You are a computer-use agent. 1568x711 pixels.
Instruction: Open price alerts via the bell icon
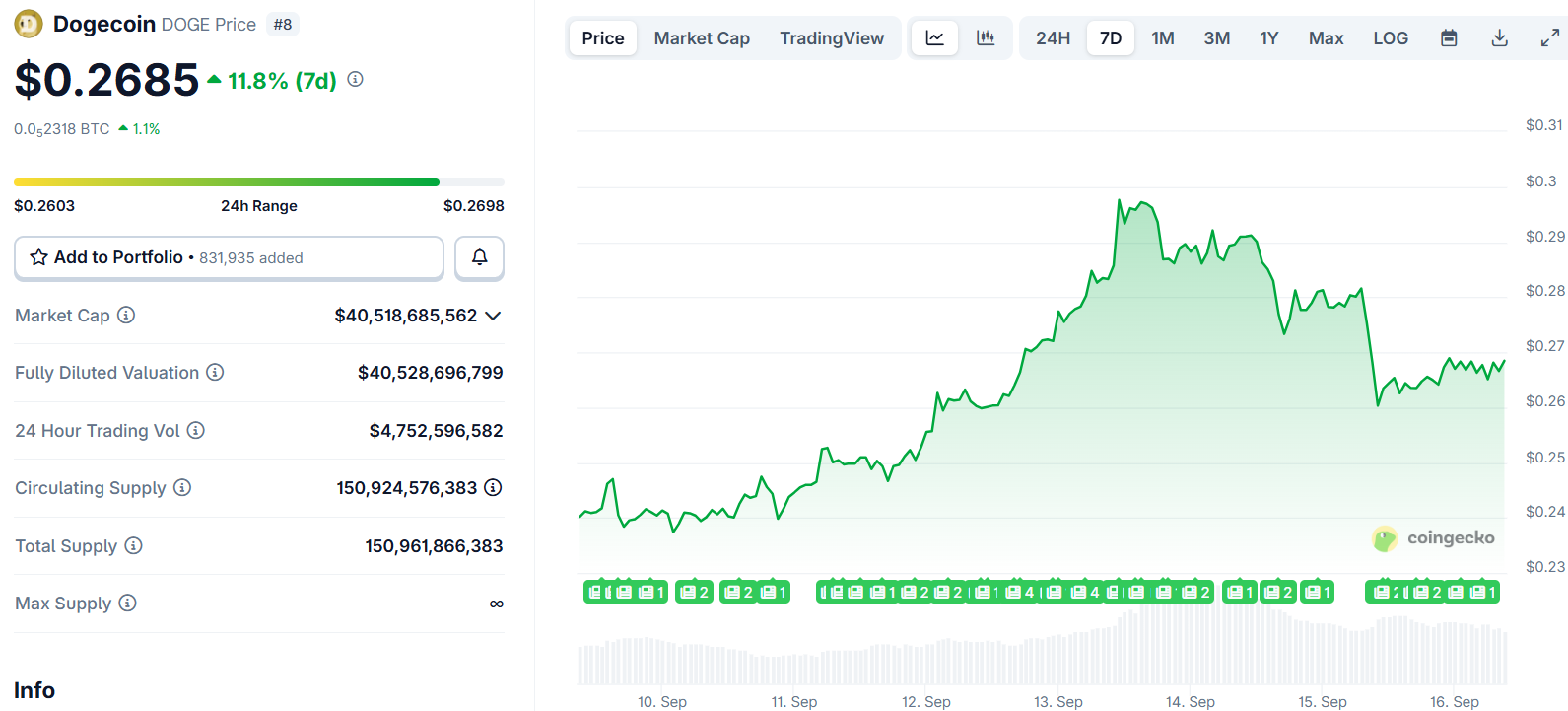click(479, 257)
